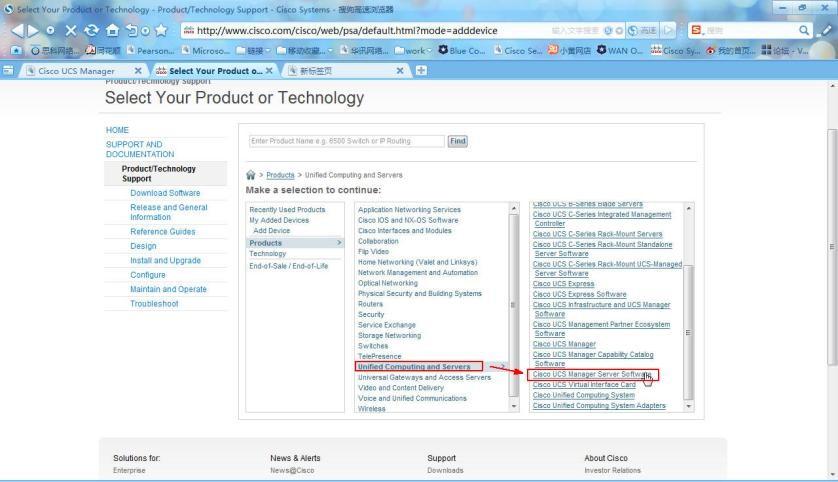Click the undo-closed-tab arrow icon
Screen dimensions: 838x482
pos(131,30)
